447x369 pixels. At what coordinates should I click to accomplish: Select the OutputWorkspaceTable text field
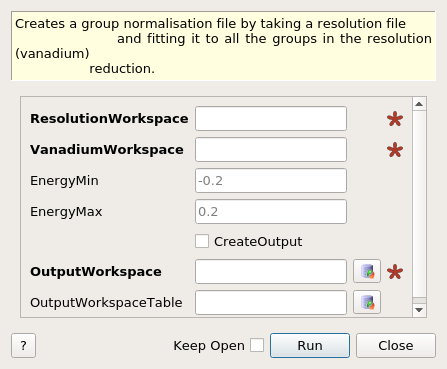click(x=271, y=303)
